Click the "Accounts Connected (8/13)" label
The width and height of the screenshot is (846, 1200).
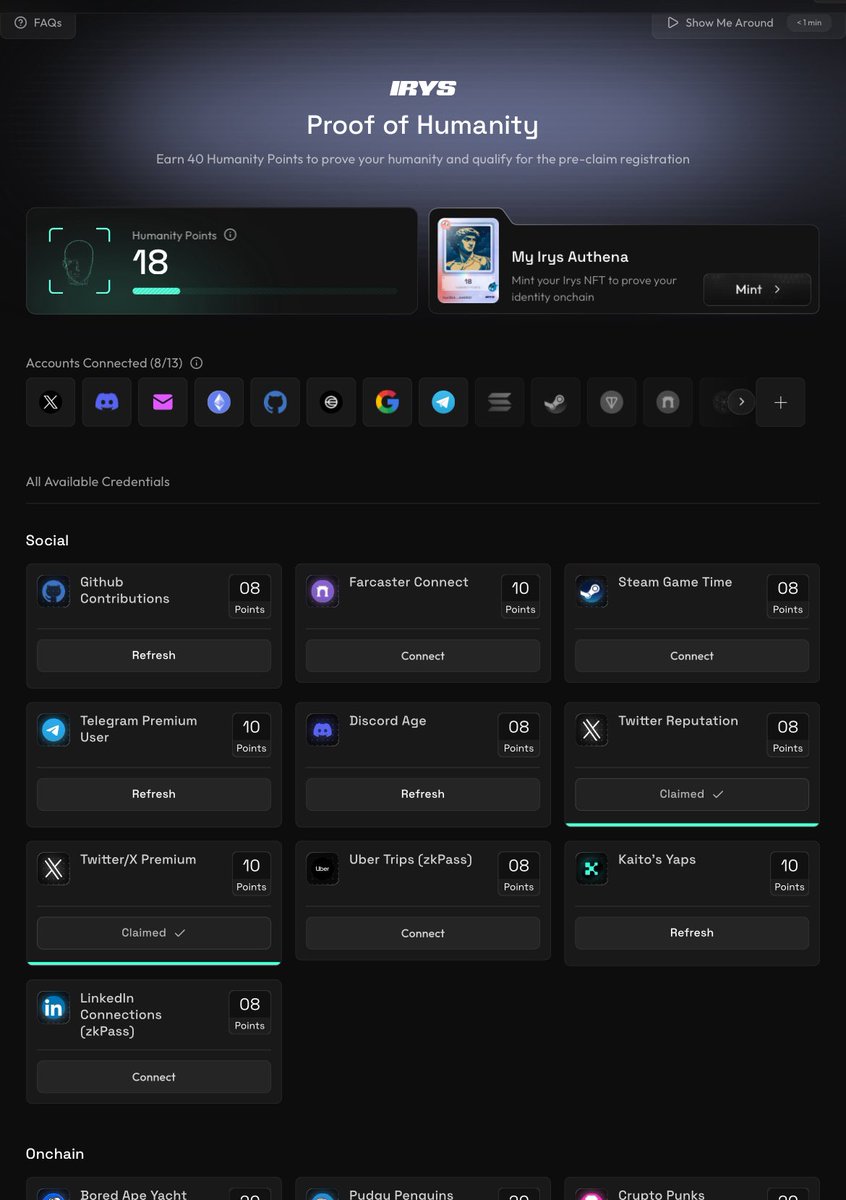(x=105, y=363)
